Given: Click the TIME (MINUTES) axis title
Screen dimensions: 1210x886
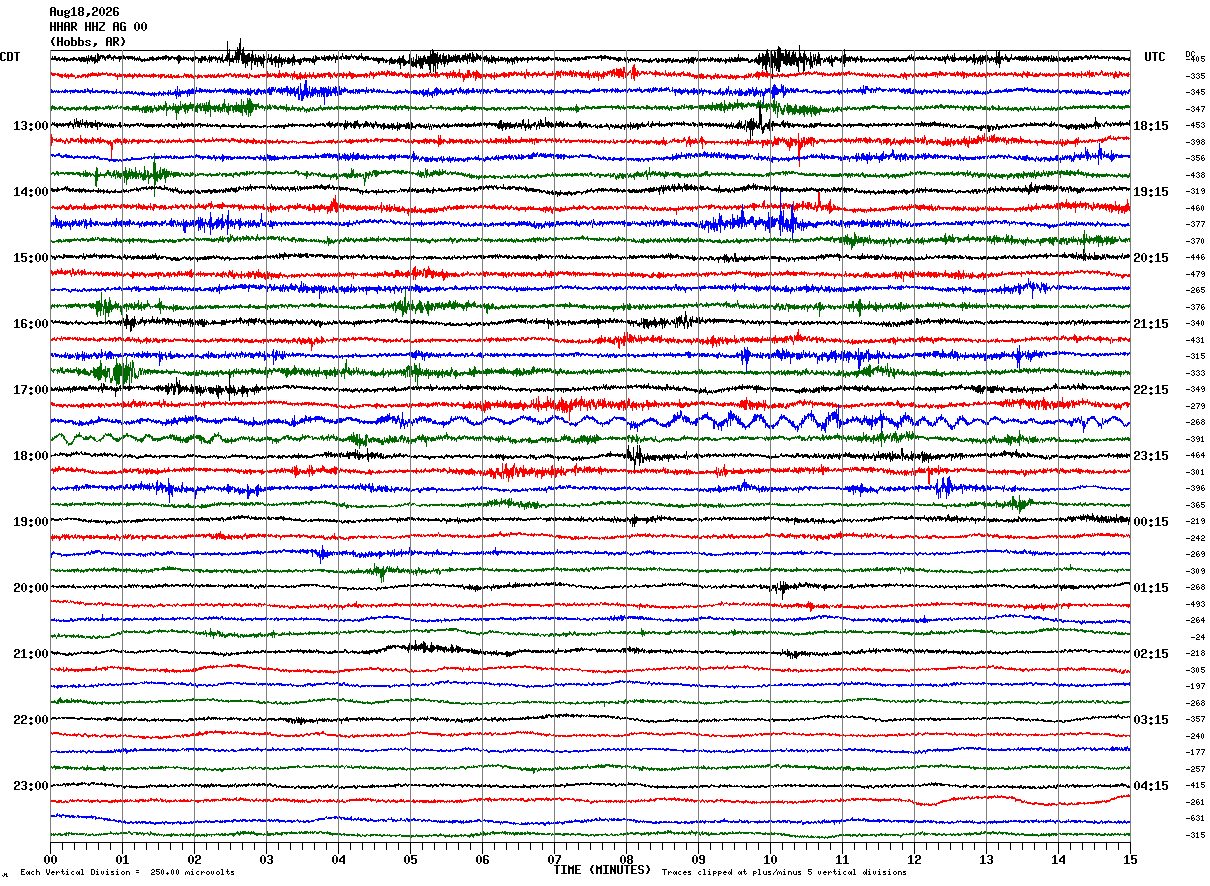Looking at the screenshot, I should click(602, 870).
